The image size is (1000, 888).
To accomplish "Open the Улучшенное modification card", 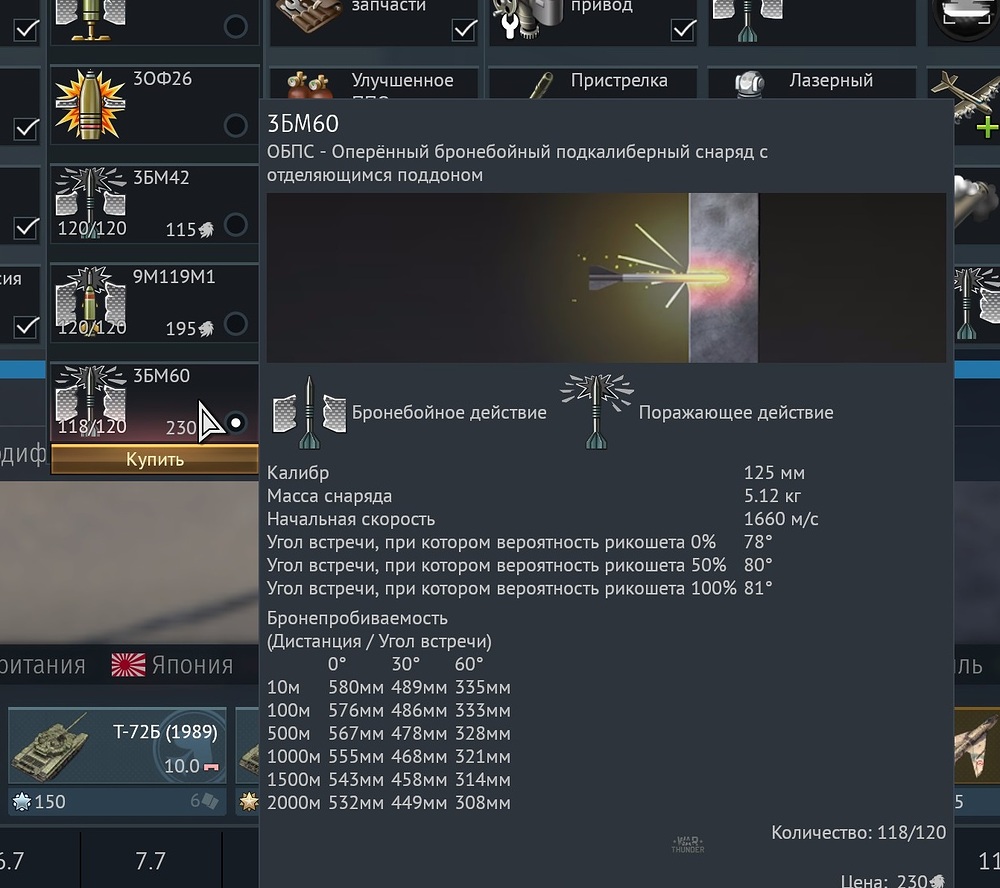I will tap(374, 83).
